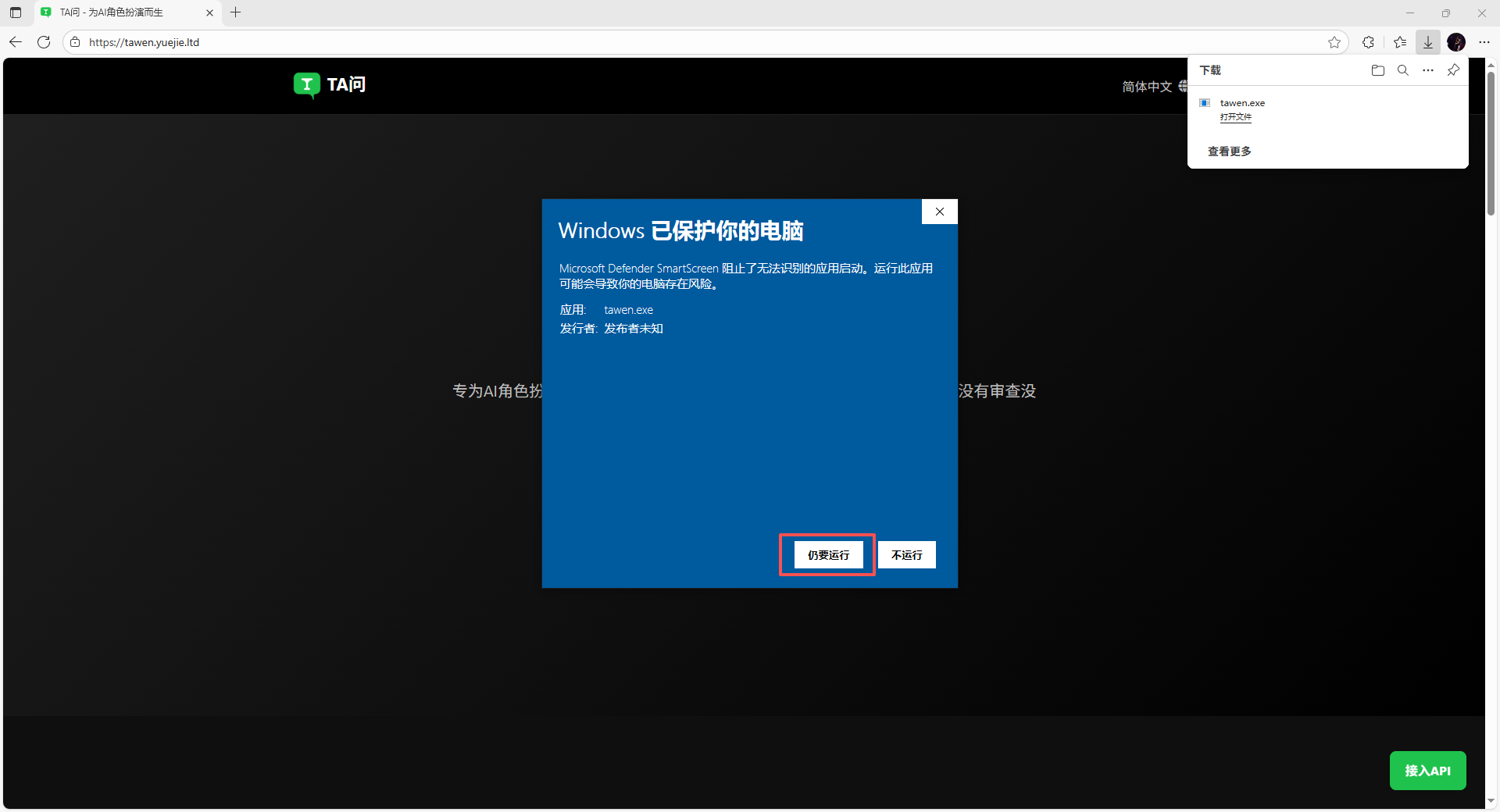The height and width of the screenshot is (812, 1500).
Task: Open the user profile avatar
Action: click(1456, 42)
